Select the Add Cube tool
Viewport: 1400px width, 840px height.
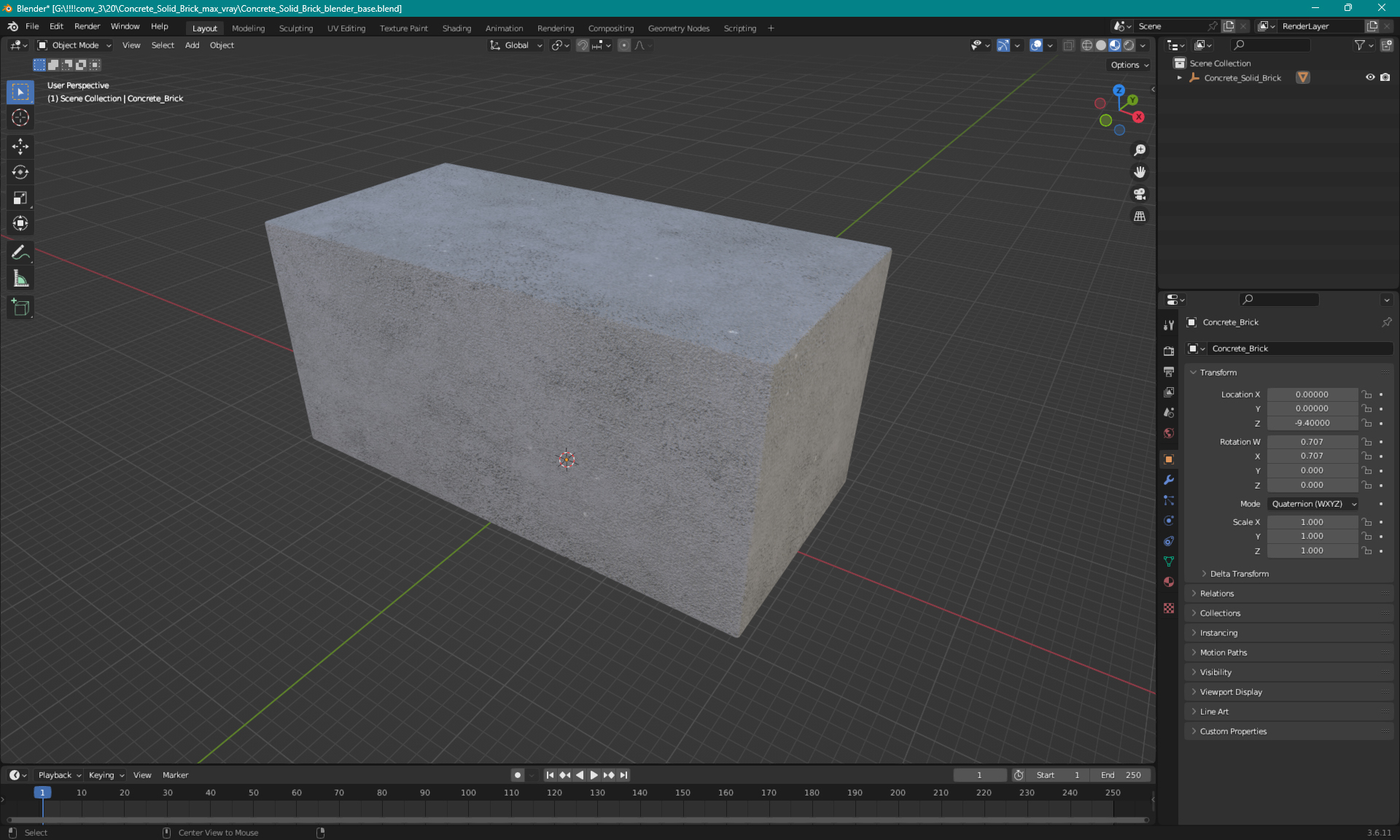20,308
